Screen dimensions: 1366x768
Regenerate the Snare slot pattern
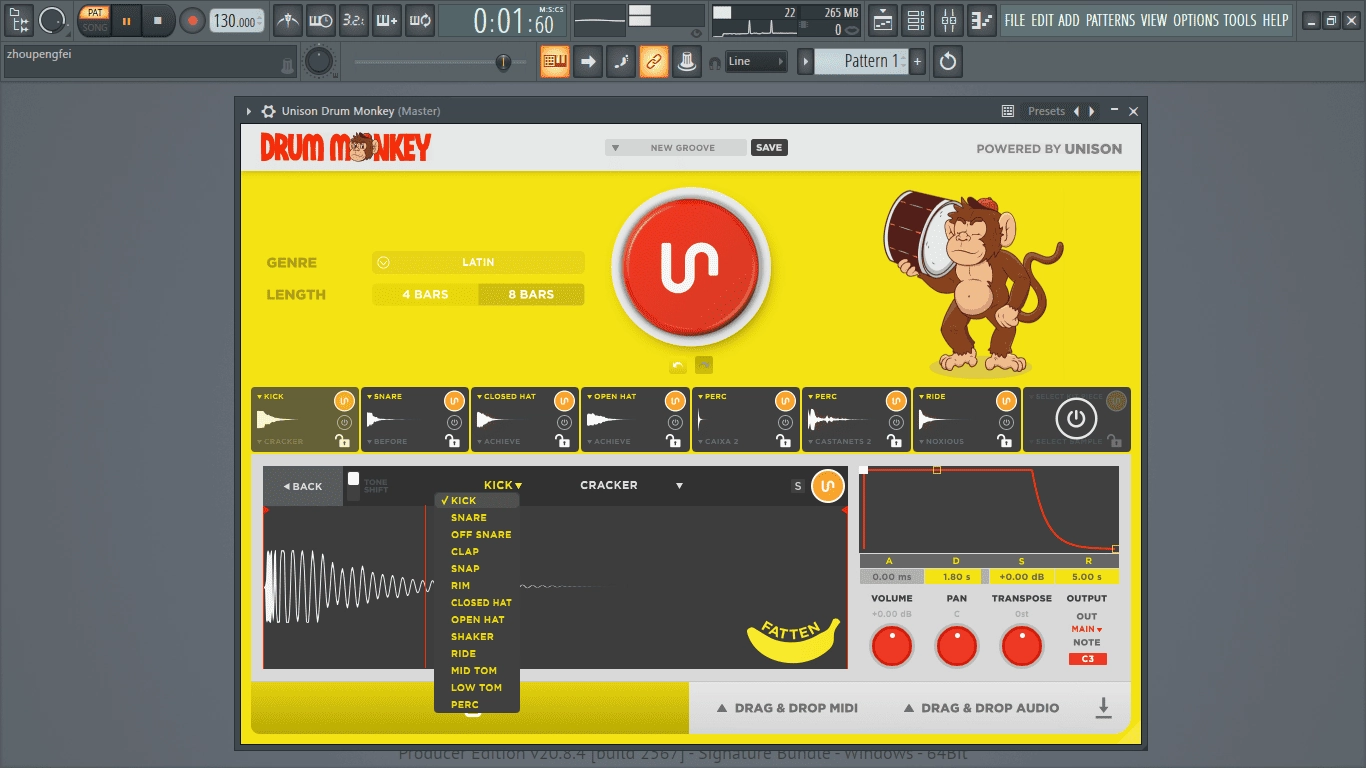pos(453,401)
